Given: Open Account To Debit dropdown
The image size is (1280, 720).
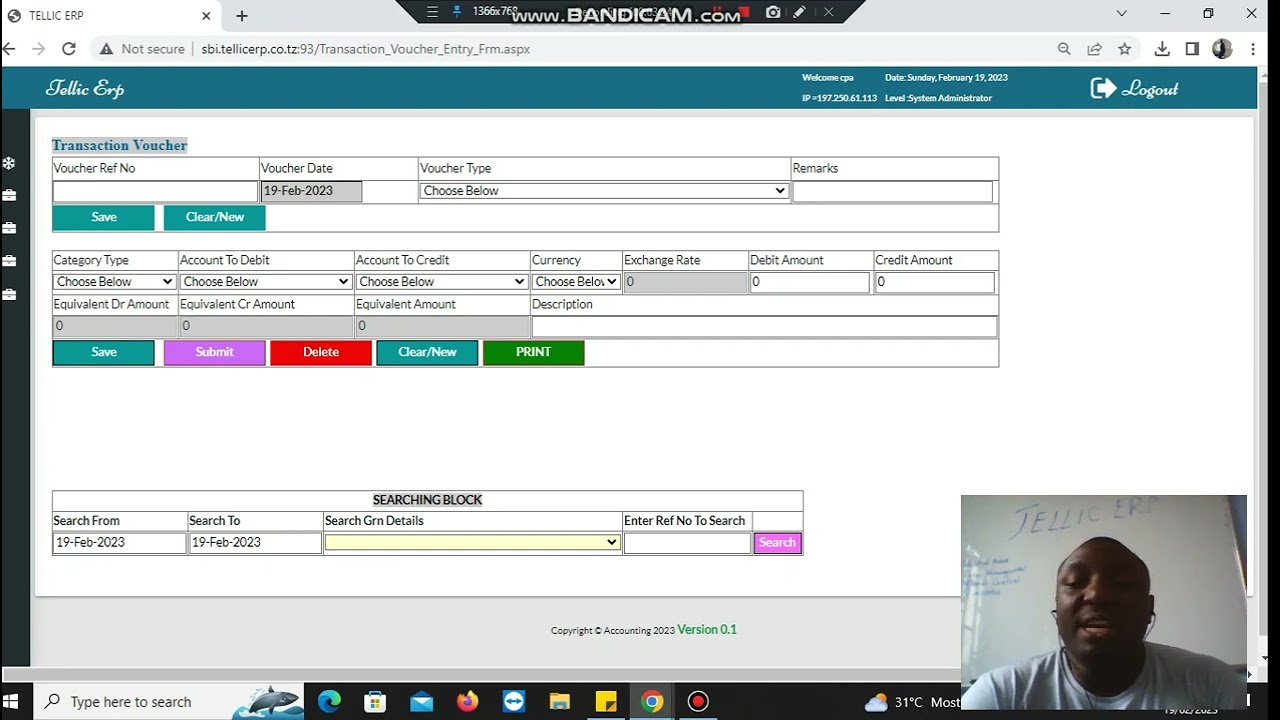Looking at the screenshot, I should coord(266,282).
